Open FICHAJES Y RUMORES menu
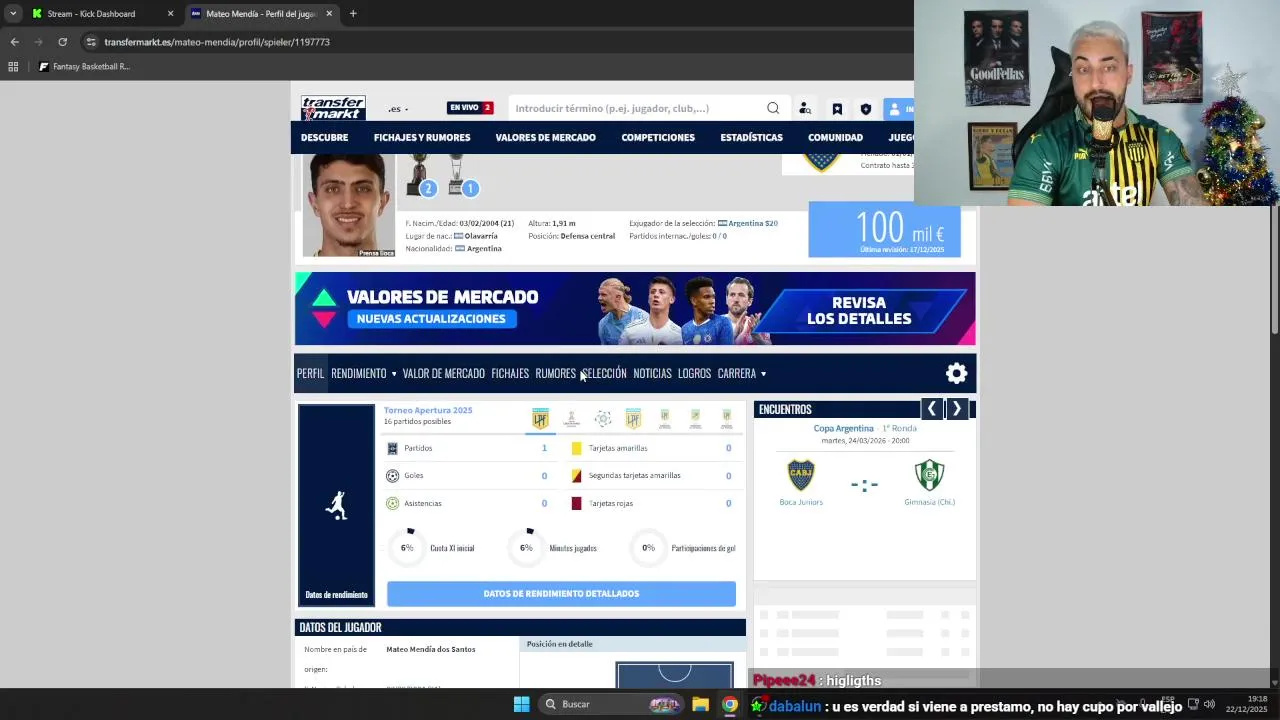This screenshot has width=1280, height=720. [422, 137]
